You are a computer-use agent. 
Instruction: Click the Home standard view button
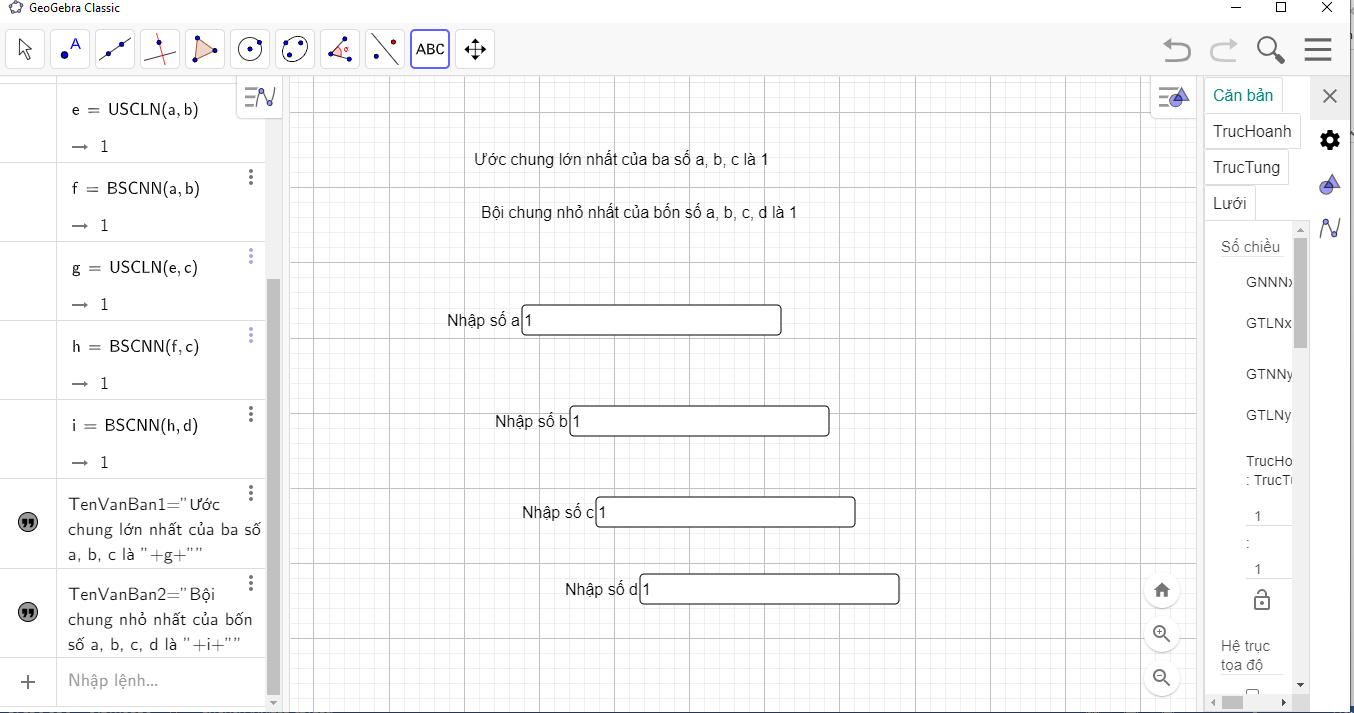coord(1162,590)
